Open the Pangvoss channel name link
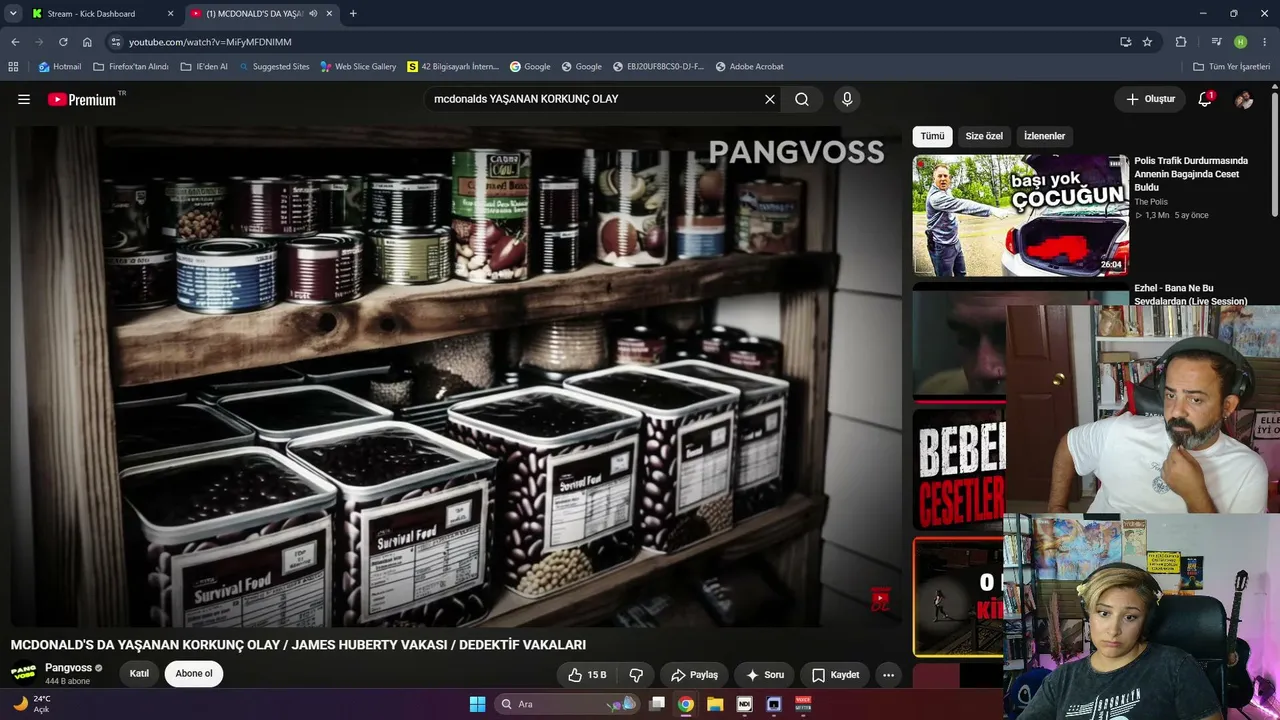 [68, 668]
